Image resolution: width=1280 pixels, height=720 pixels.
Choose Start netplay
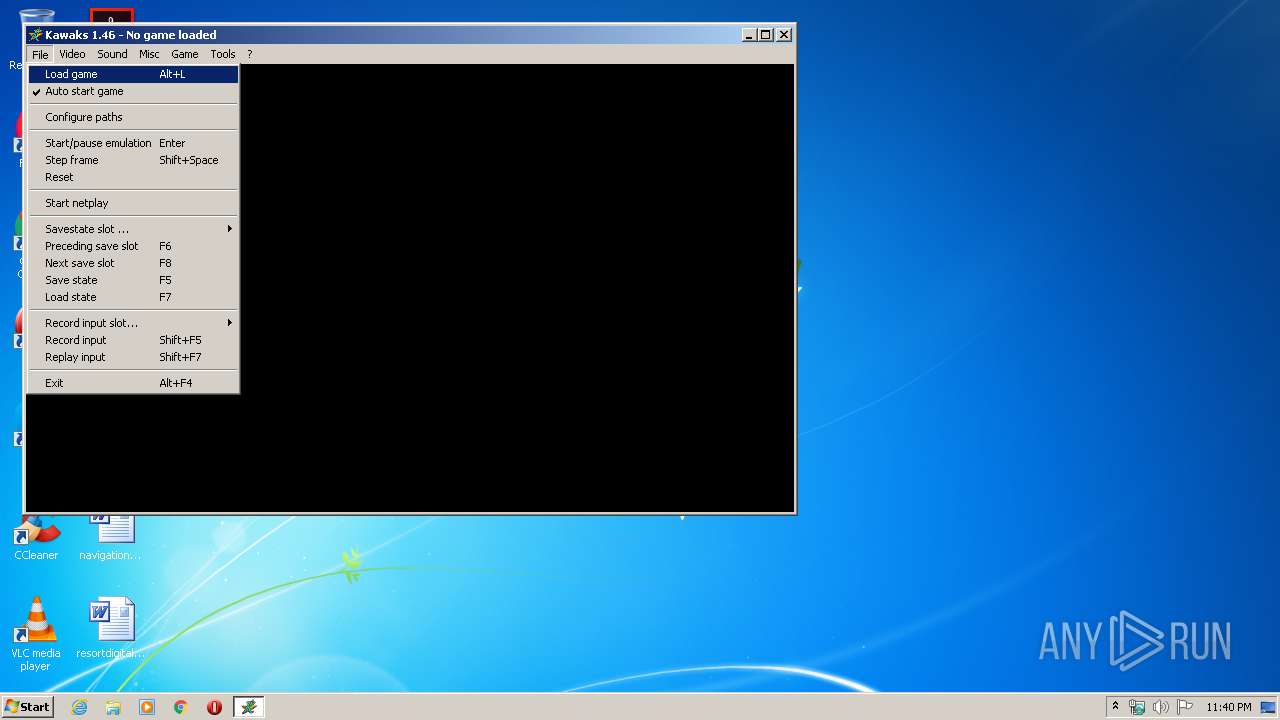(x=133, y=203)
